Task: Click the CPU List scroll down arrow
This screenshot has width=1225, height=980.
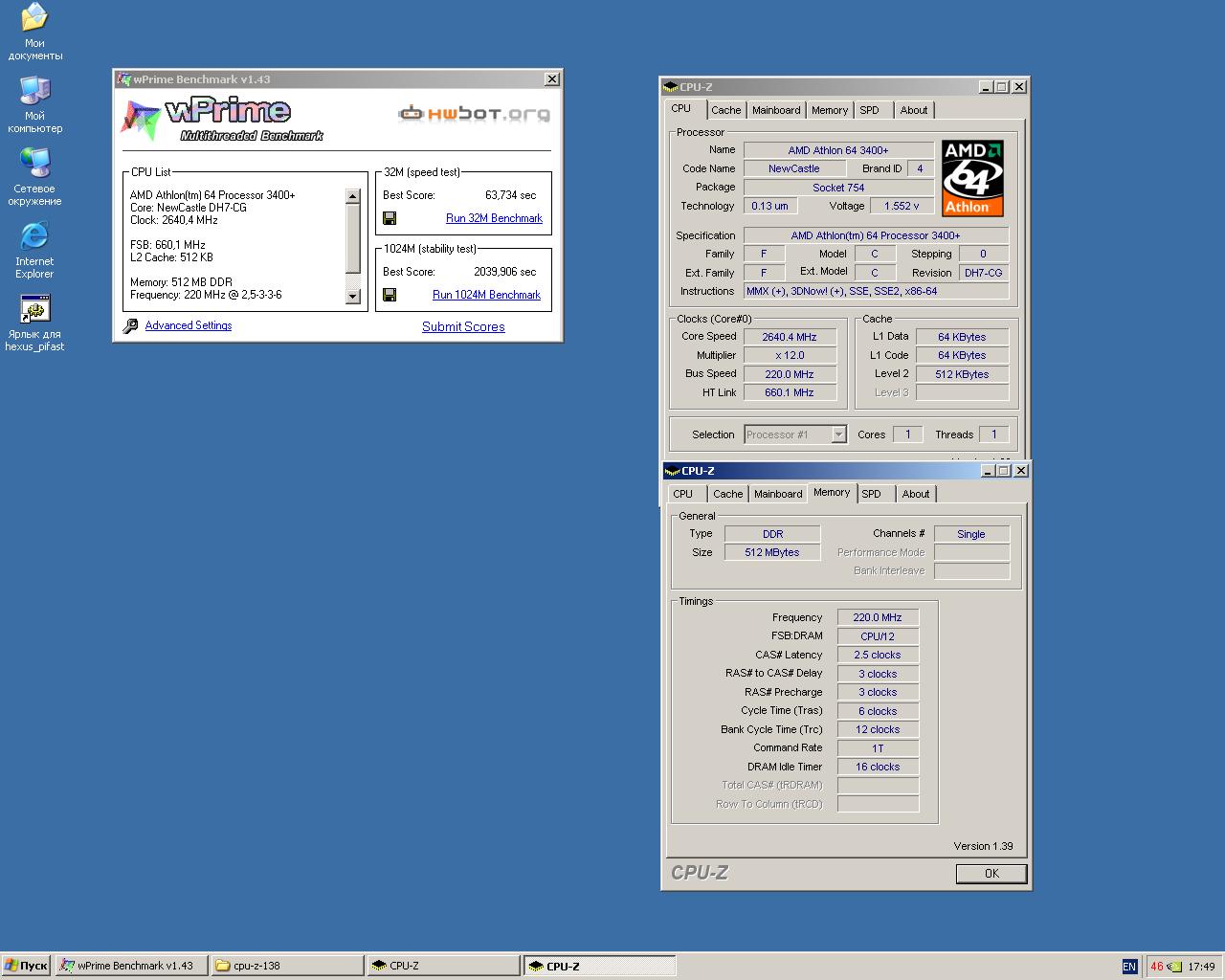Action: (x=352, y=297)
